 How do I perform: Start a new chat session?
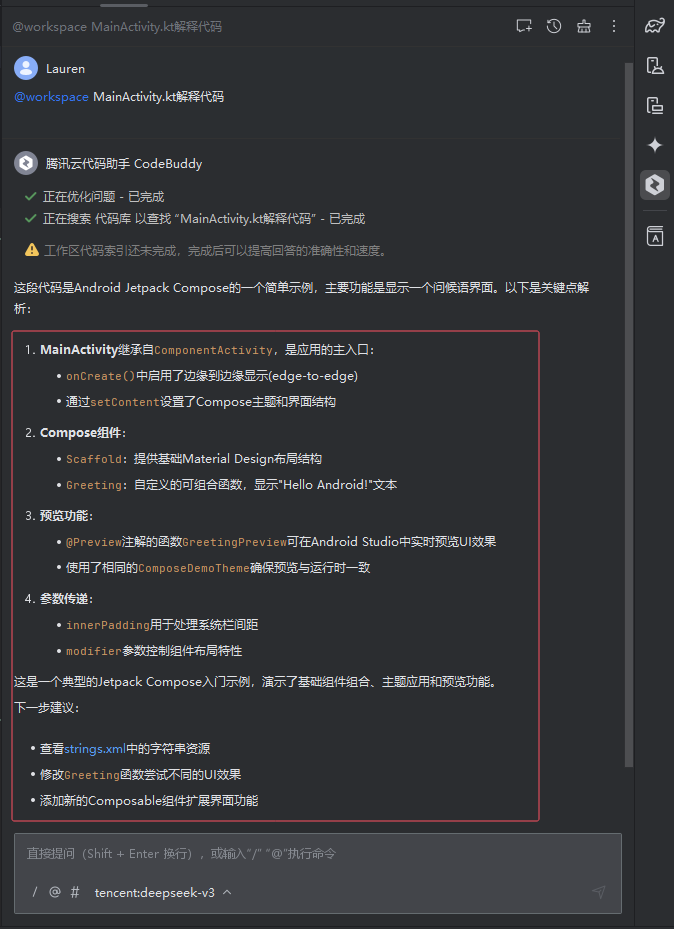[524, 26]
